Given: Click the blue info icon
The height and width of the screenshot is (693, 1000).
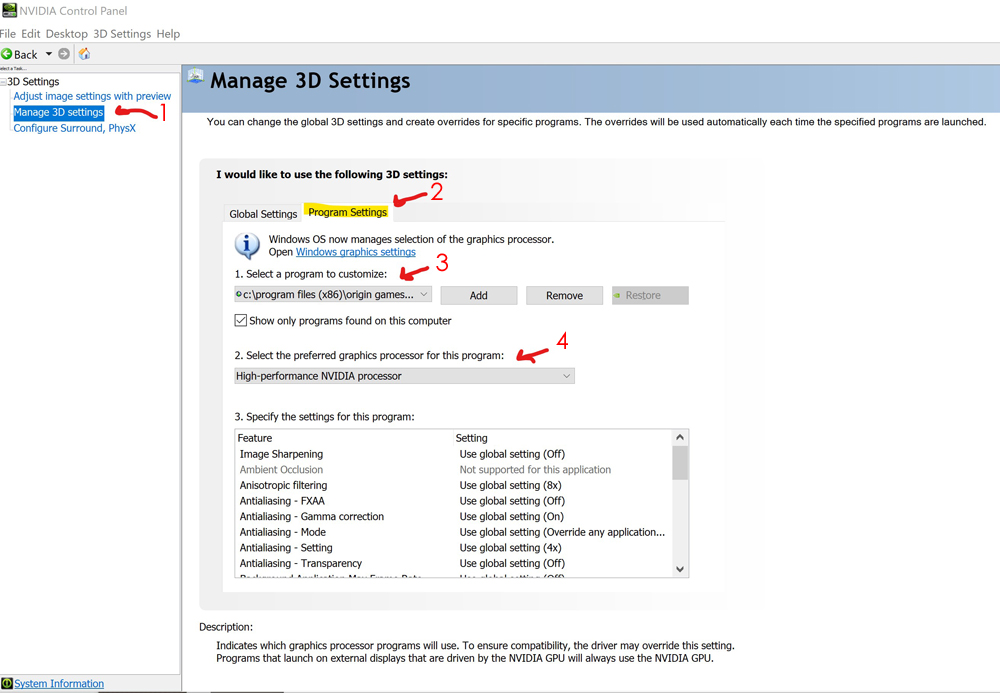Looking at the screenshot, I should click(x=247, y=245).
